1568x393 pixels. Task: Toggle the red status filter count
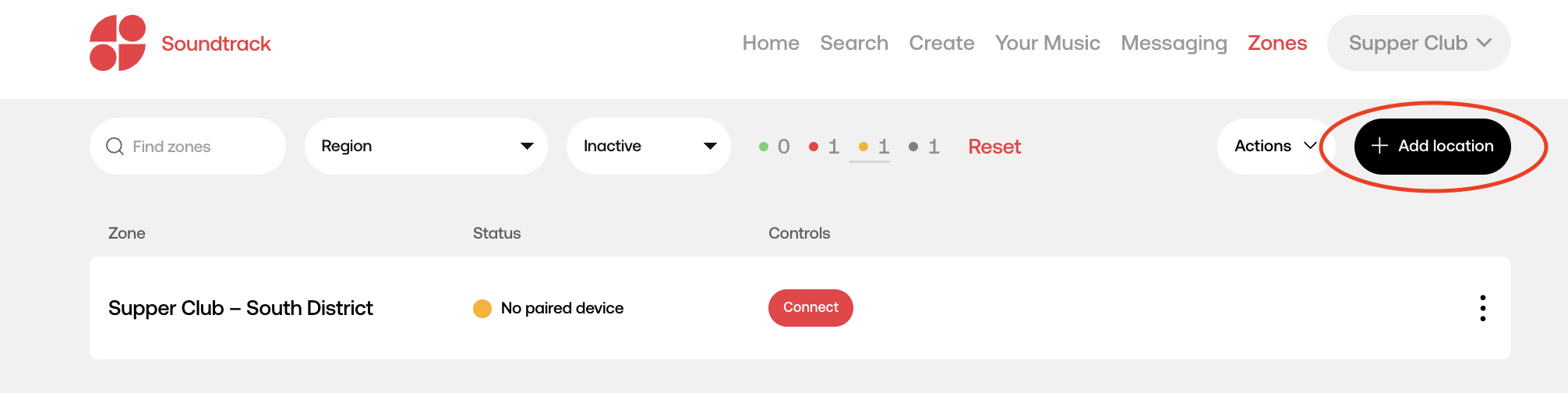pyautogui.click(x=825, y=147)
